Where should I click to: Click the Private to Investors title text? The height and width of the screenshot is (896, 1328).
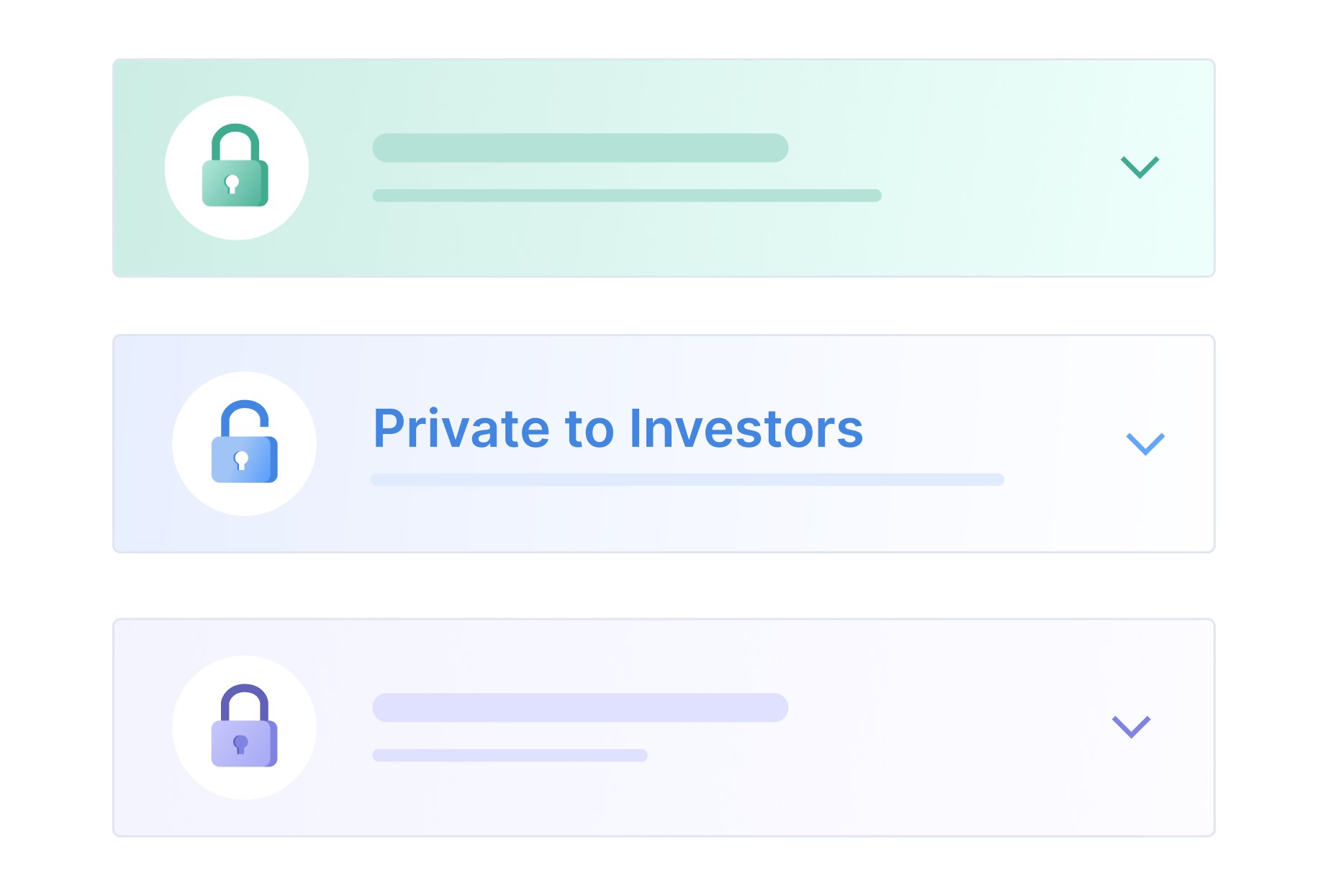point(618,429)
